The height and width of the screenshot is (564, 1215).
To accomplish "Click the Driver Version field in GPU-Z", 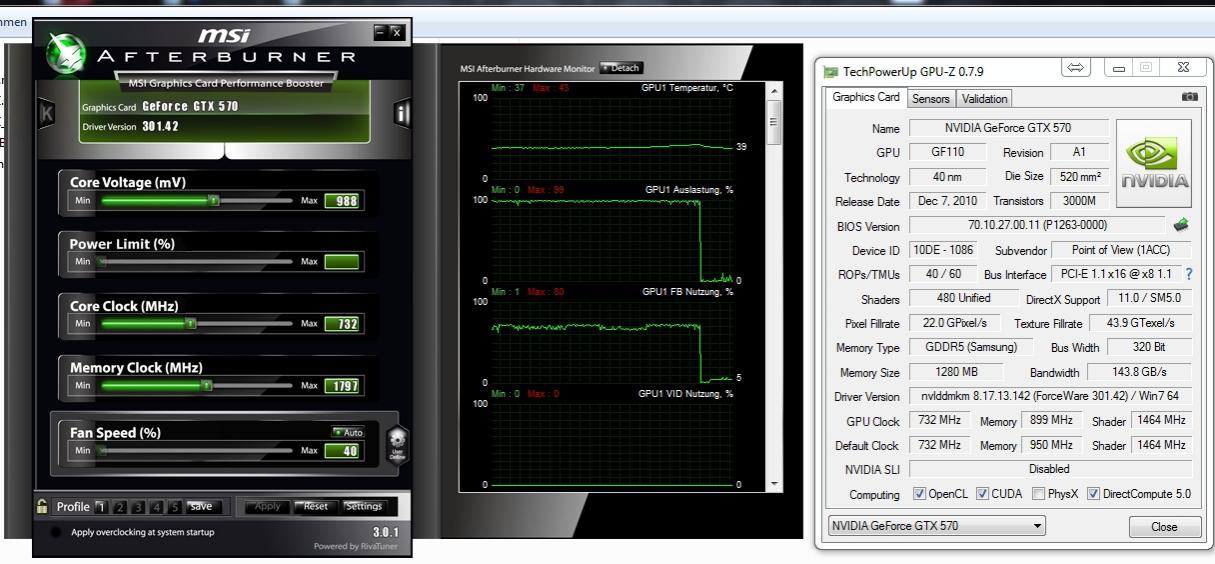I will [x=1050, y=396].
